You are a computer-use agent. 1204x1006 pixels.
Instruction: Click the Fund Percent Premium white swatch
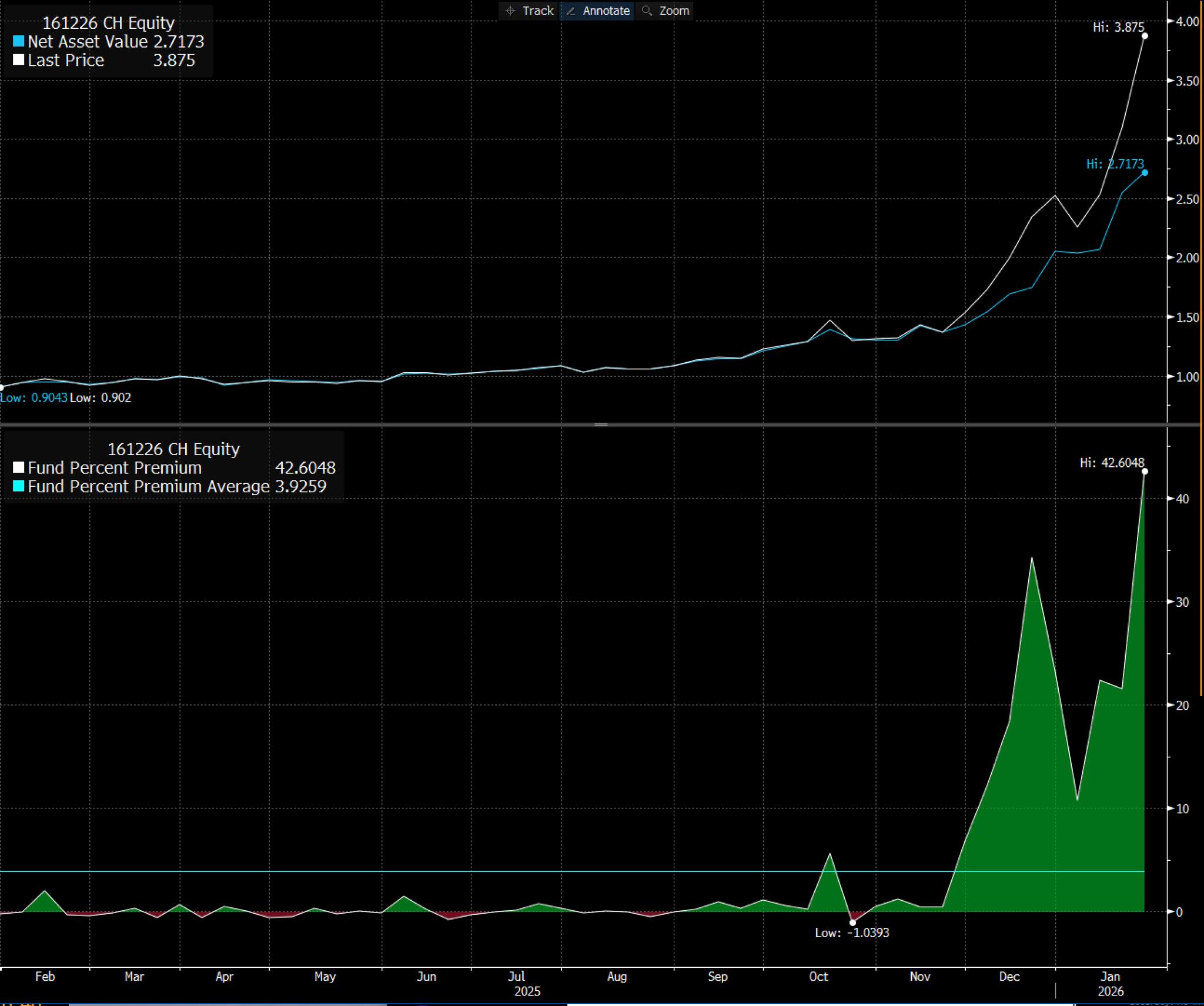point(19,467)
